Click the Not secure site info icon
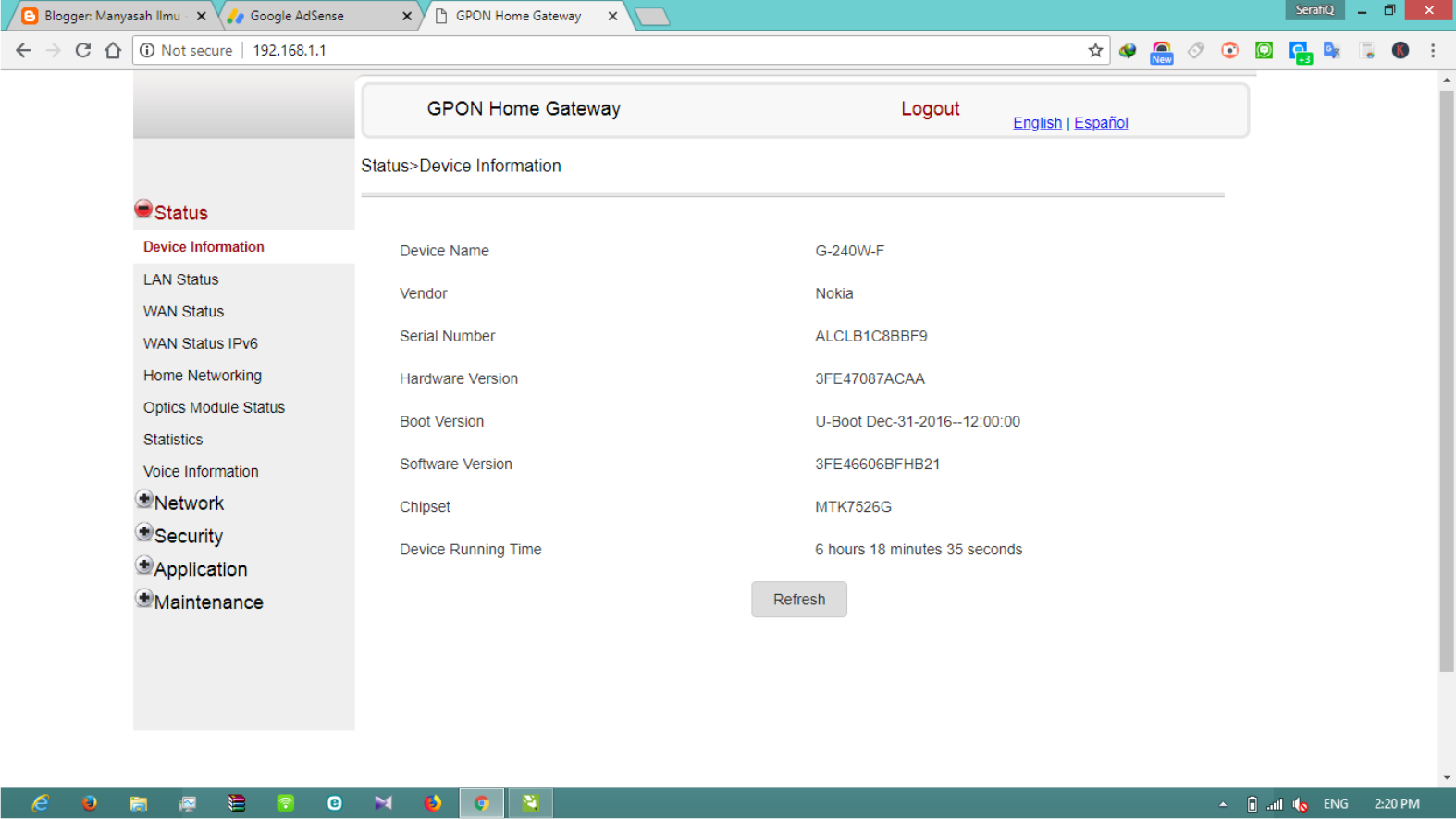 pos(147,50)
